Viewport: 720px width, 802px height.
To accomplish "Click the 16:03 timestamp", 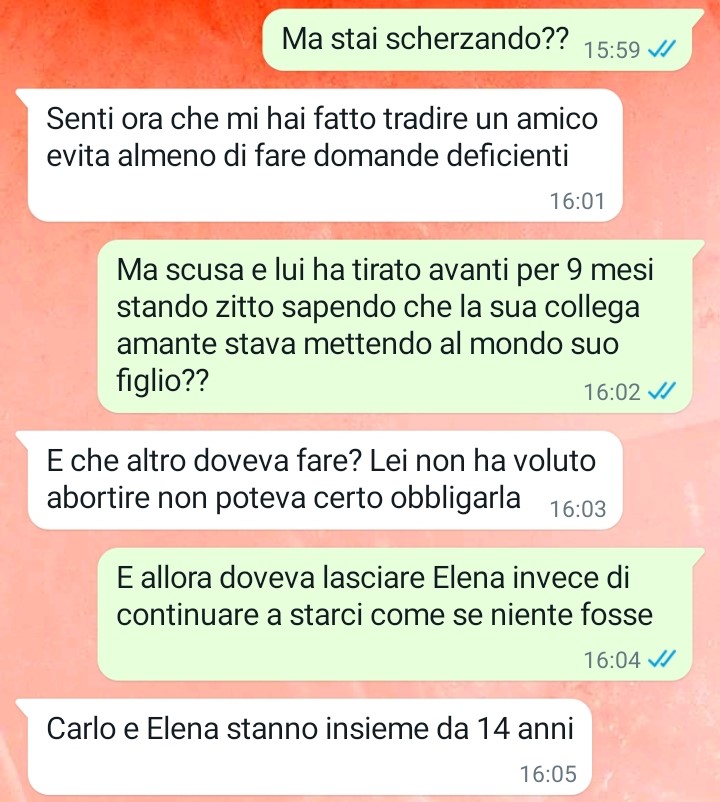I will [578, 509].
